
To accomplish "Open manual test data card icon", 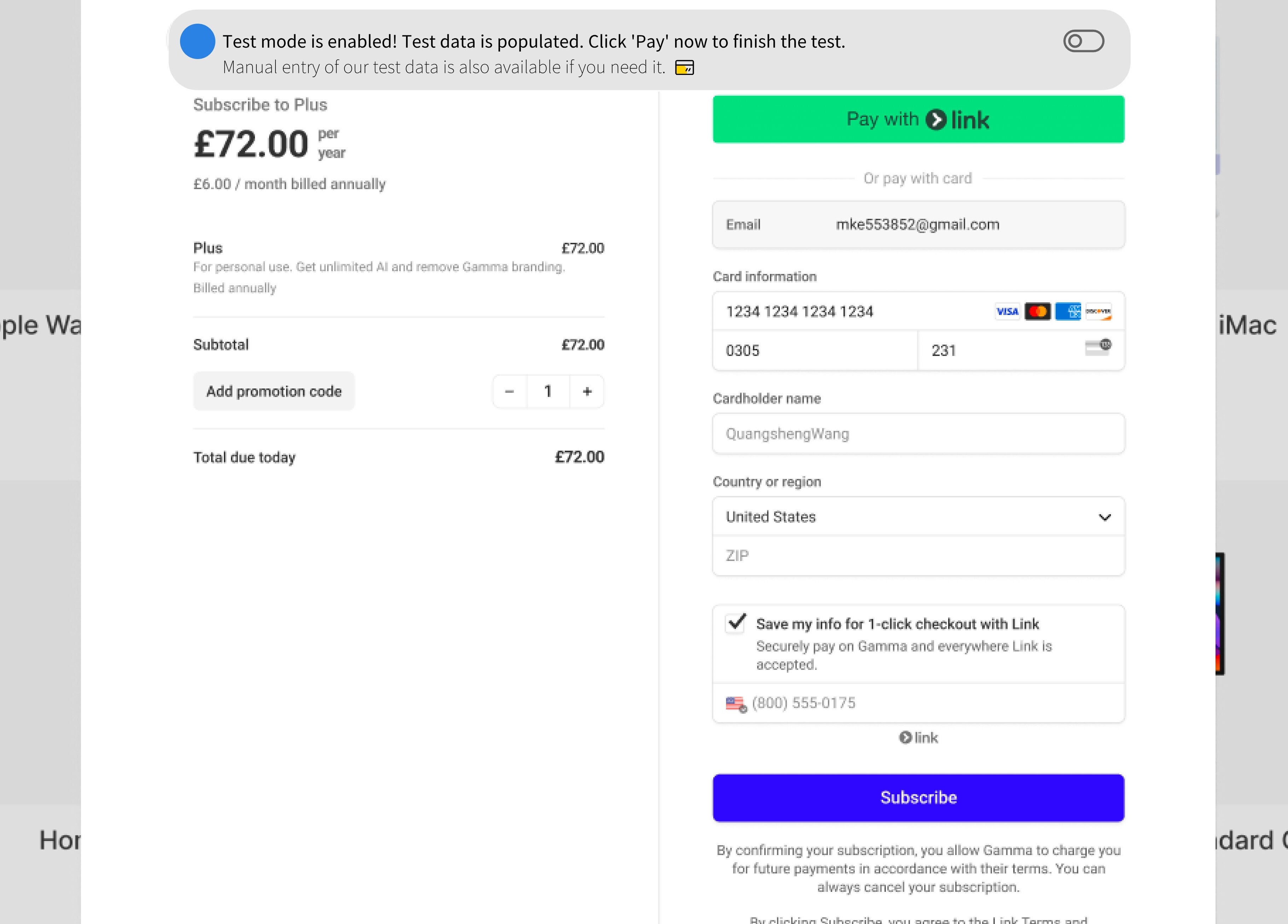I will [x=684, y=68].
